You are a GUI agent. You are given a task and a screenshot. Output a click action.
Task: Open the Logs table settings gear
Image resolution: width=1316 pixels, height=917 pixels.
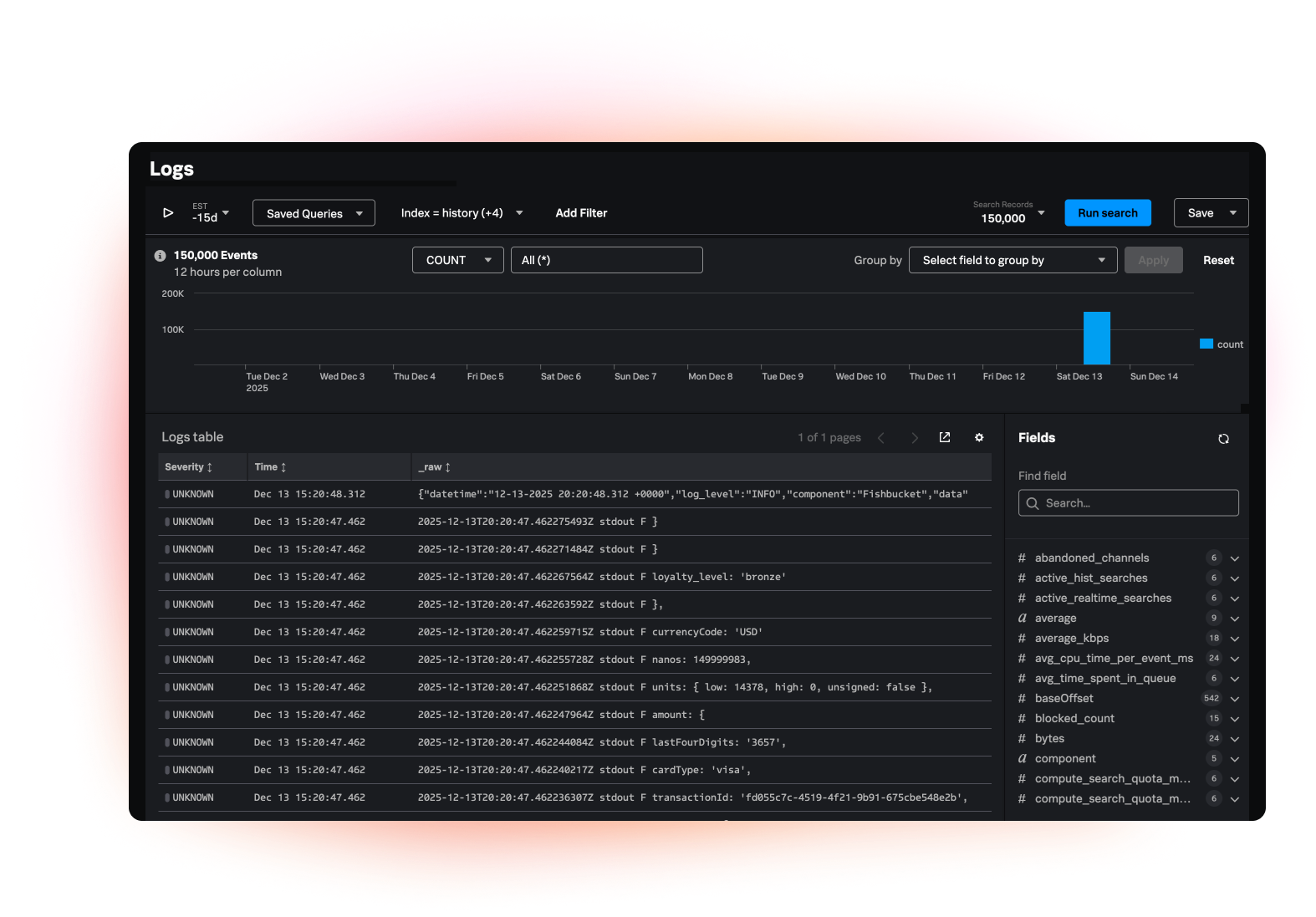pyautogui.click(x=979, y=437)
